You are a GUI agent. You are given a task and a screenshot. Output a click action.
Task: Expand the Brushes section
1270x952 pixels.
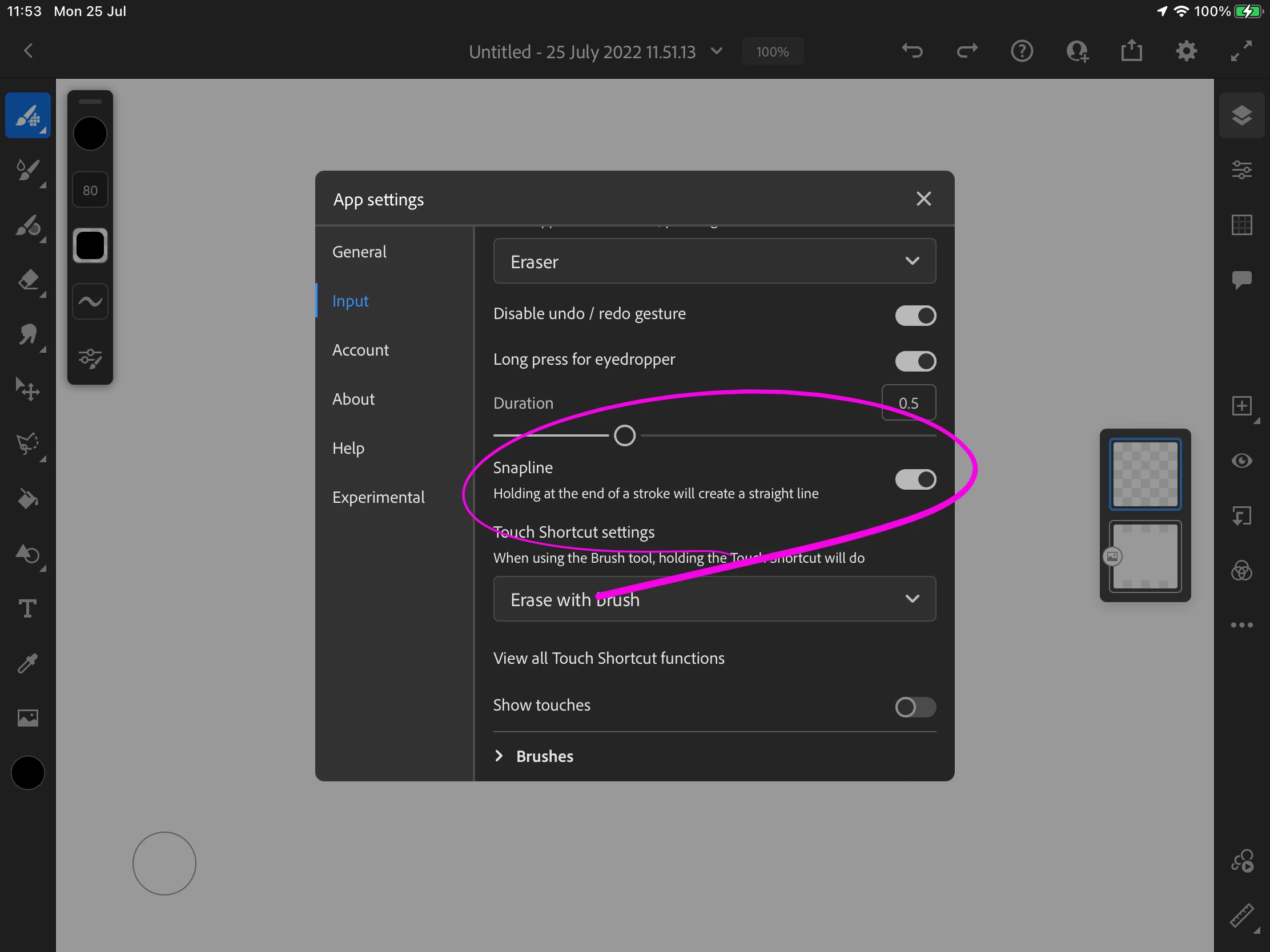point(543,756)
